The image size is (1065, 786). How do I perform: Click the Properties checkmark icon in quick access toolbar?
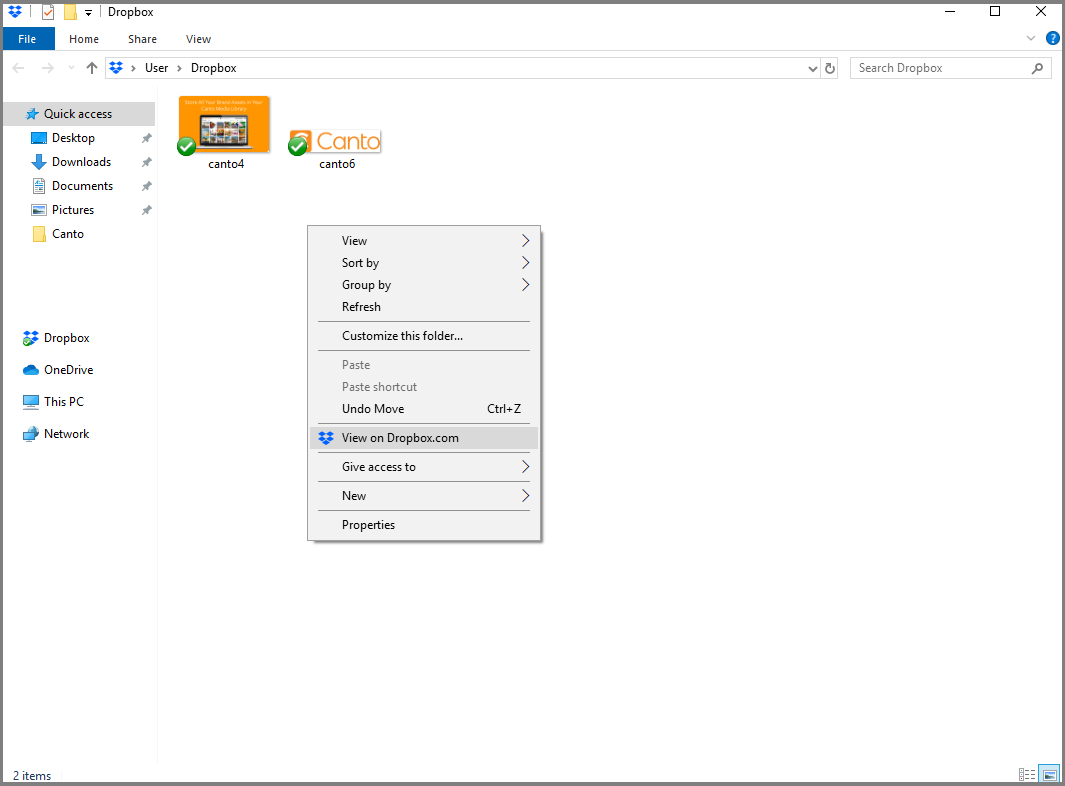(x=48, y=12)
